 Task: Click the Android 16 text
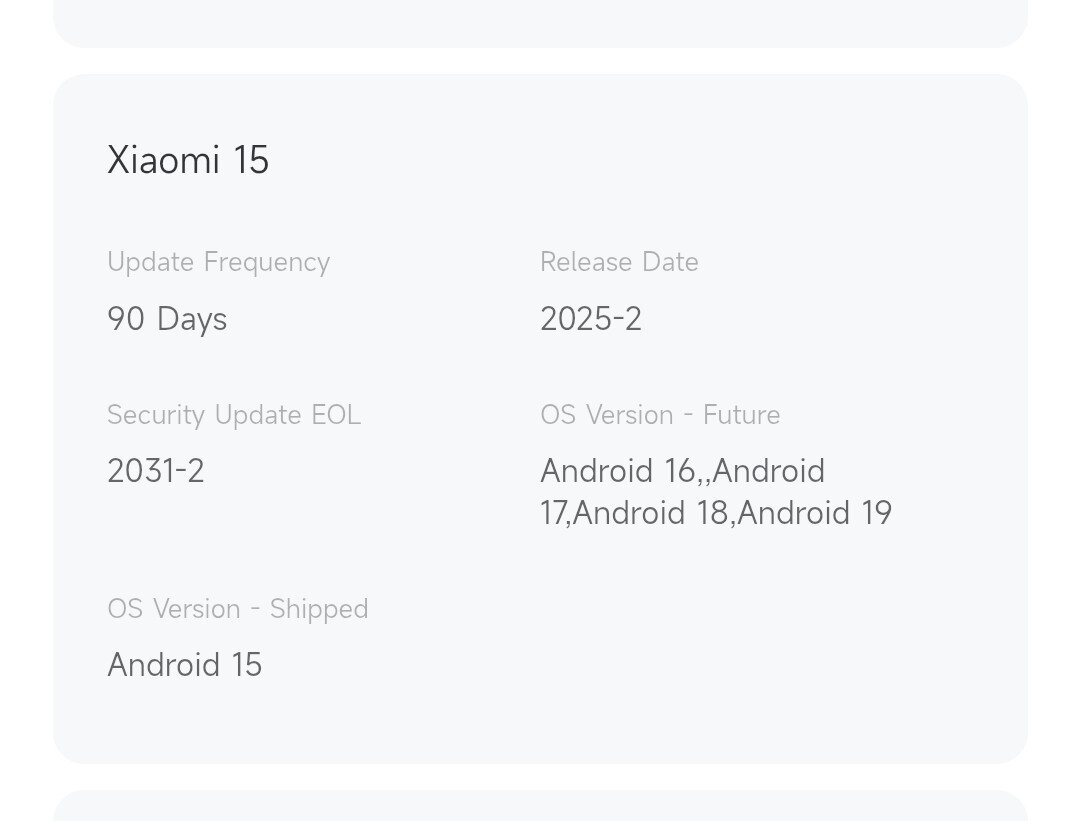617,471
